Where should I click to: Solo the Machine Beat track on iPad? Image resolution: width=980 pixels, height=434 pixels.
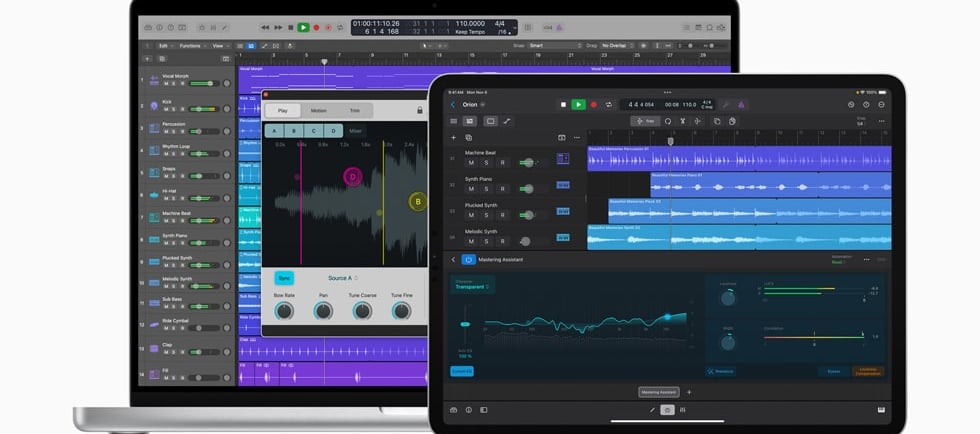point(486,163)
